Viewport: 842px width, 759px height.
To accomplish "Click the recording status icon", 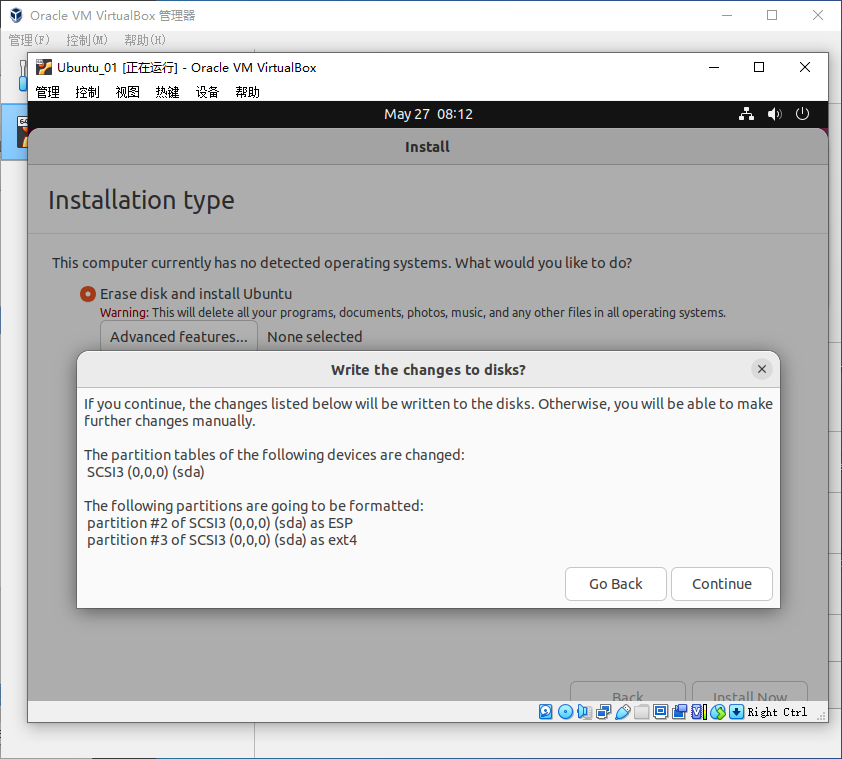I will [679, 712].
